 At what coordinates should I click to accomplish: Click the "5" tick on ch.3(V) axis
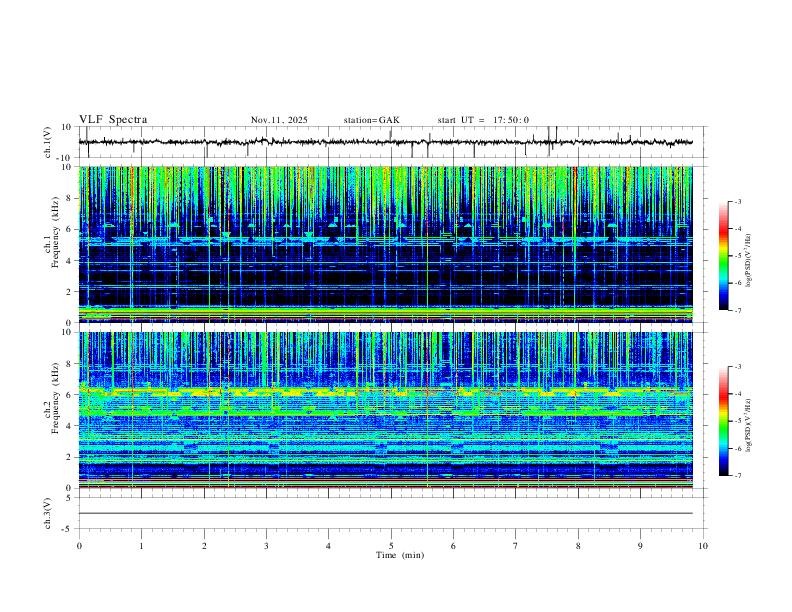[x=69, y=498]
